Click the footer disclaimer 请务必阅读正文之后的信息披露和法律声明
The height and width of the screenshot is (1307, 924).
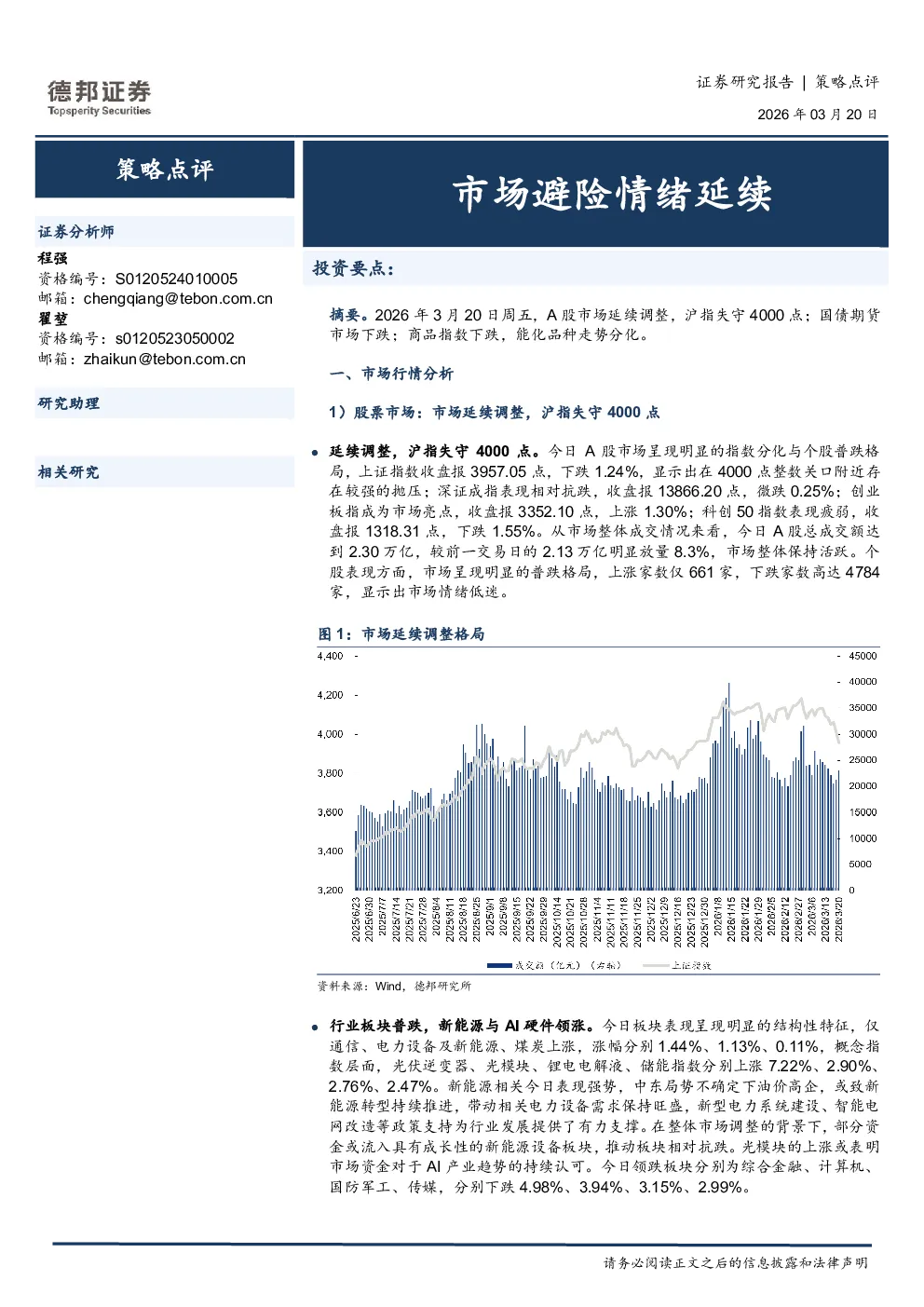(x=735, y=1263)
